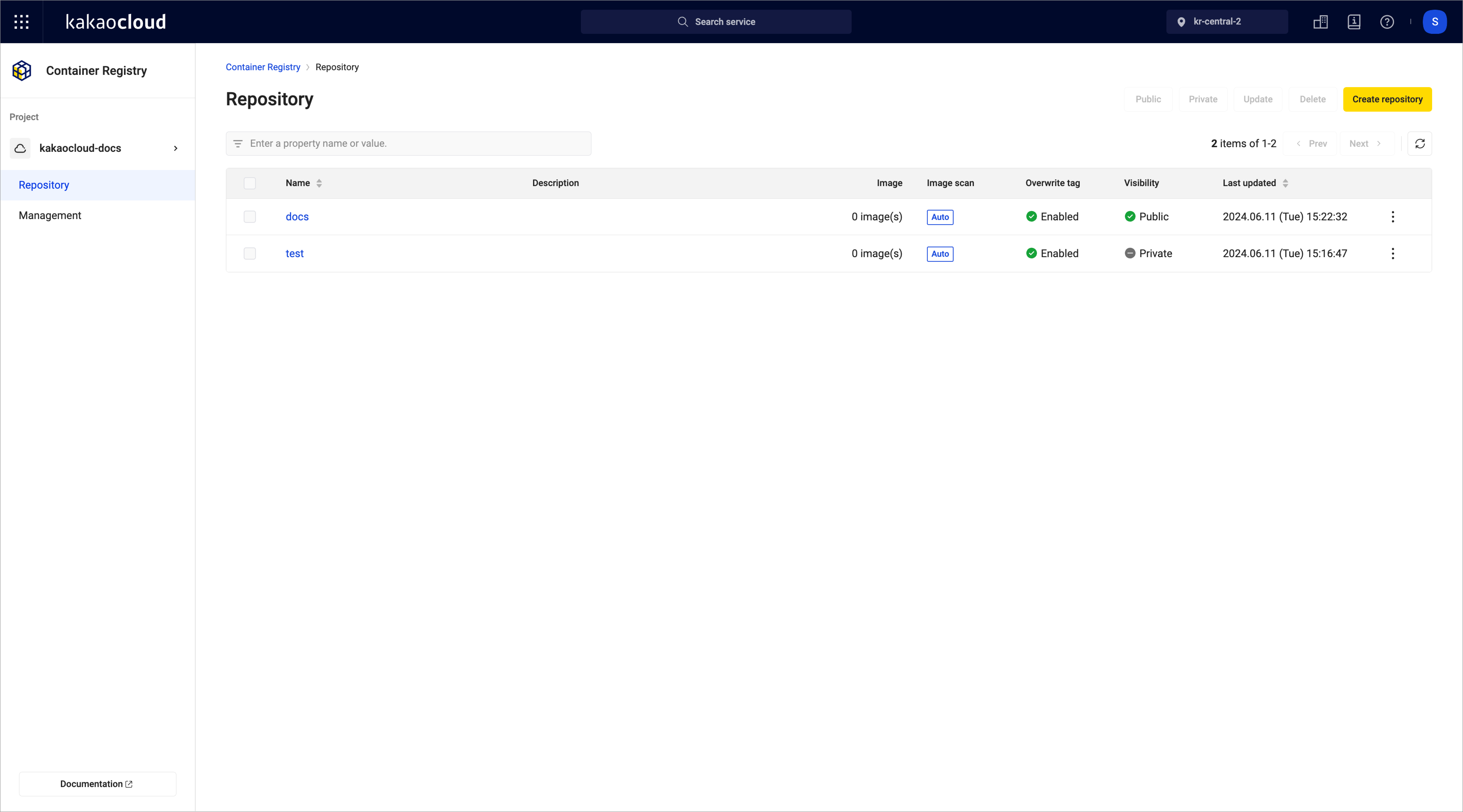
Task: Click the green Enabled icon in docs row
Action: (x=1031, y=216)
